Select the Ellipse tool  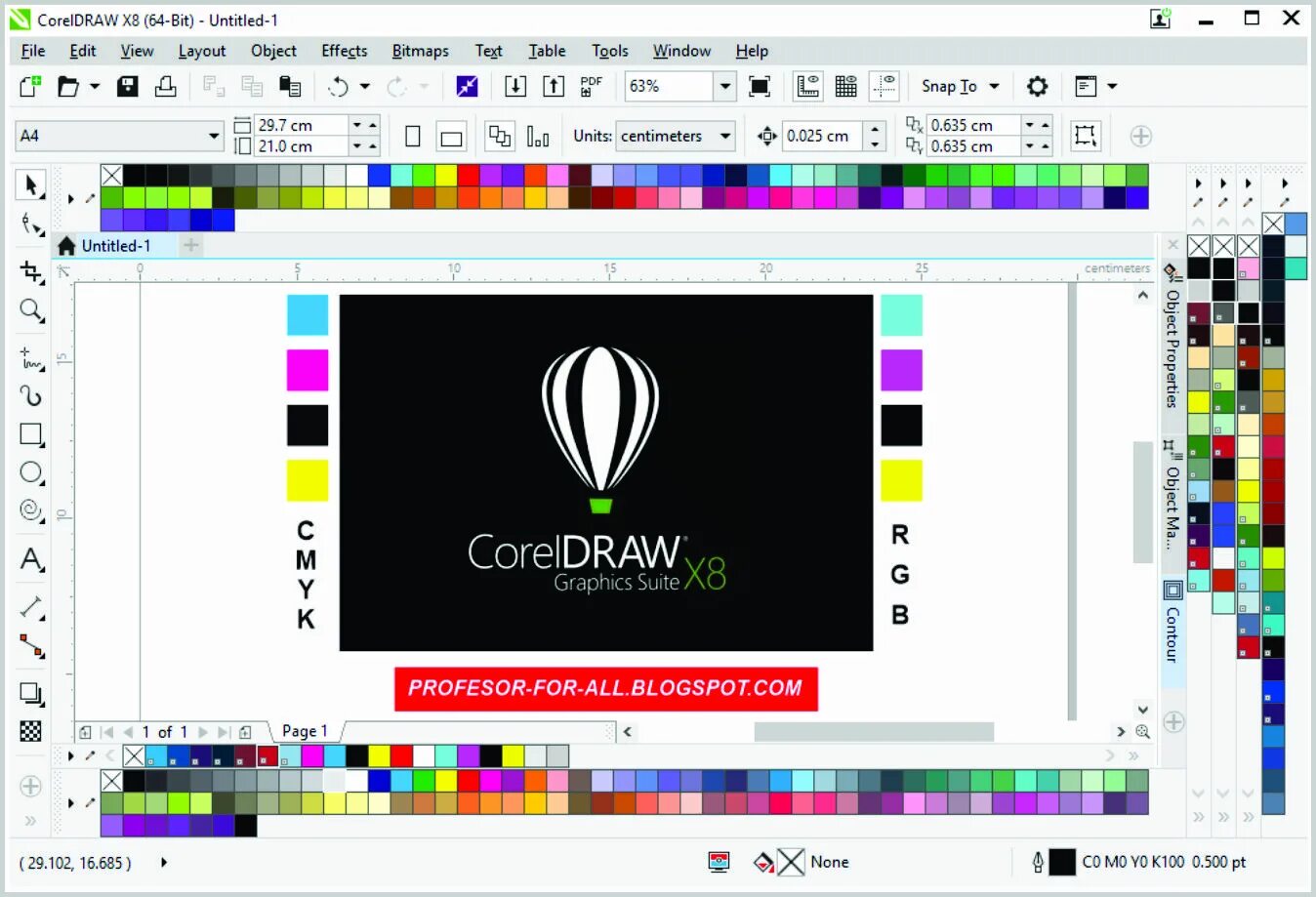[31, 472]
